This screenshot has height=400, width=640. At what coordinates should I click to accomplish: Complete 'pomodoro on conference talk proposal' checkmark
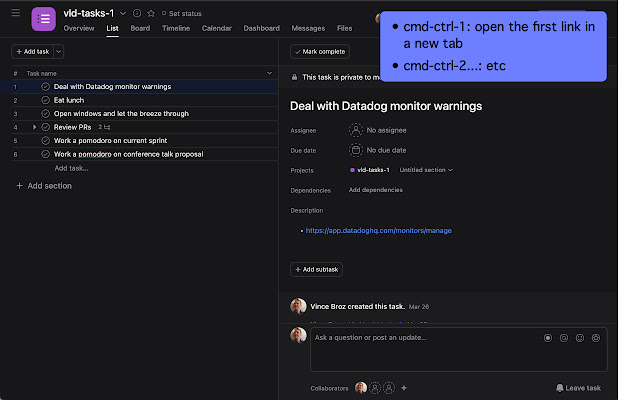46,154
